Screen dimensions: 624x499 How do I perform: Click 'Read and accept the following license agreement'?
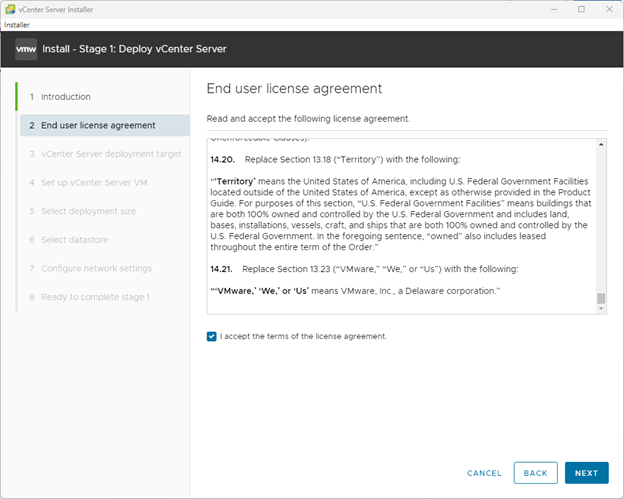click(x=308, y=119)
